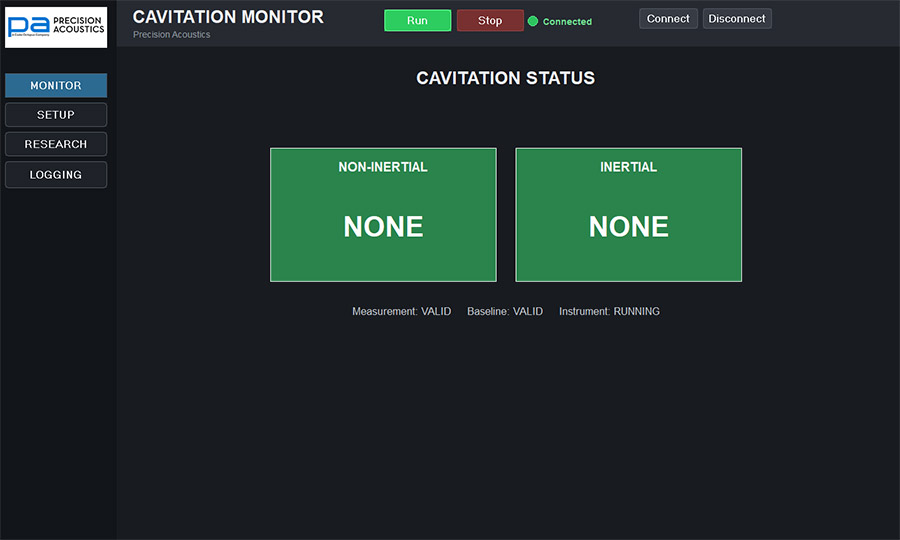Viewport: 900px width, 540px height.
Task: Click the Instrument: RUNNING status text
Action: [609, 311]
